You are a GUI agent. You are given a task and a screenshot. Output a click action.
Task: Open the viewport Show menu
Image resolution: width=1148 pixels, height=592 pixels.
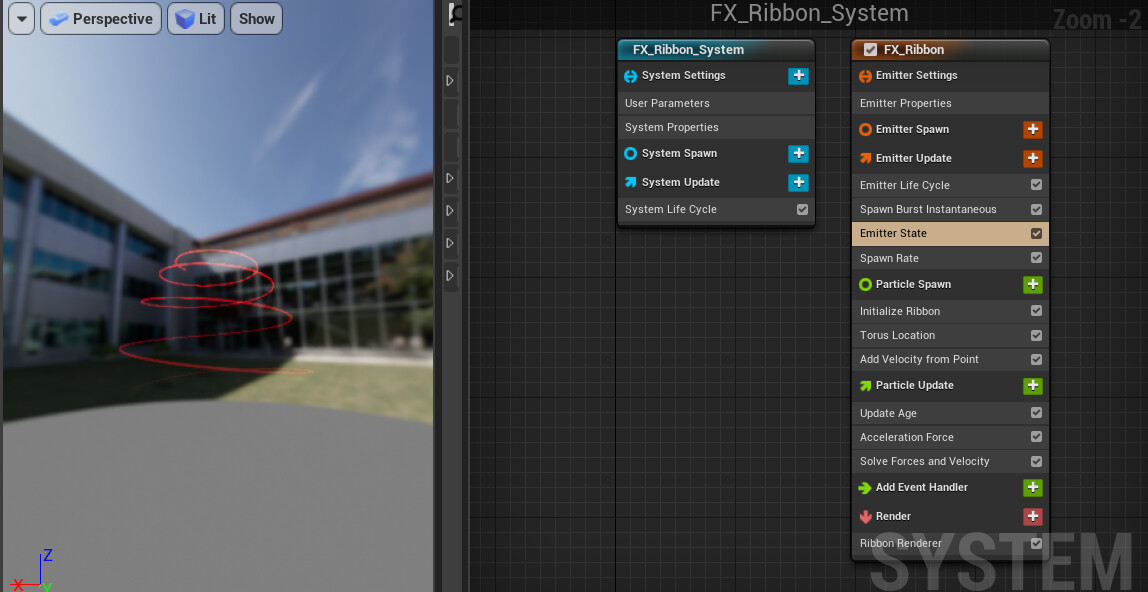[x=256, y=19]
